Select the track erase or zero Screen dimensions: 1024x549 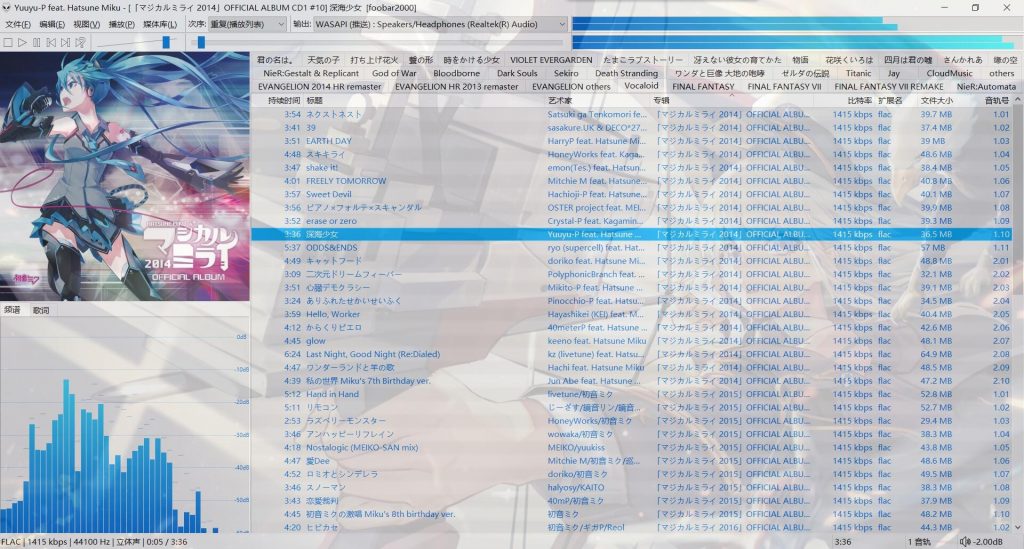pyautogui.click(x=632, y=221)
